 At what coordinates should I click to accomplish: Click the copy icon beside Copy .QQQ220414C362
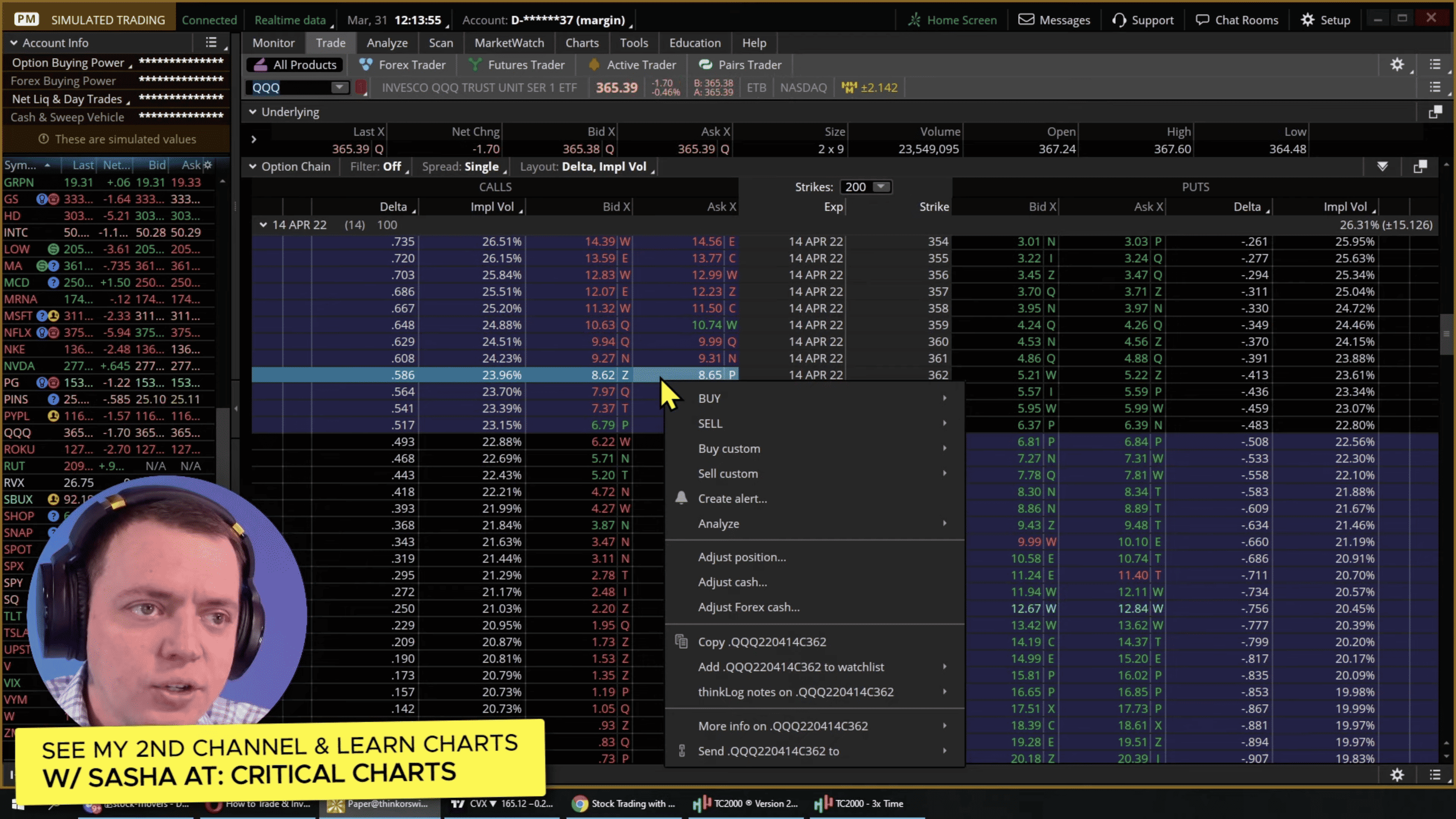pos(681,642)
